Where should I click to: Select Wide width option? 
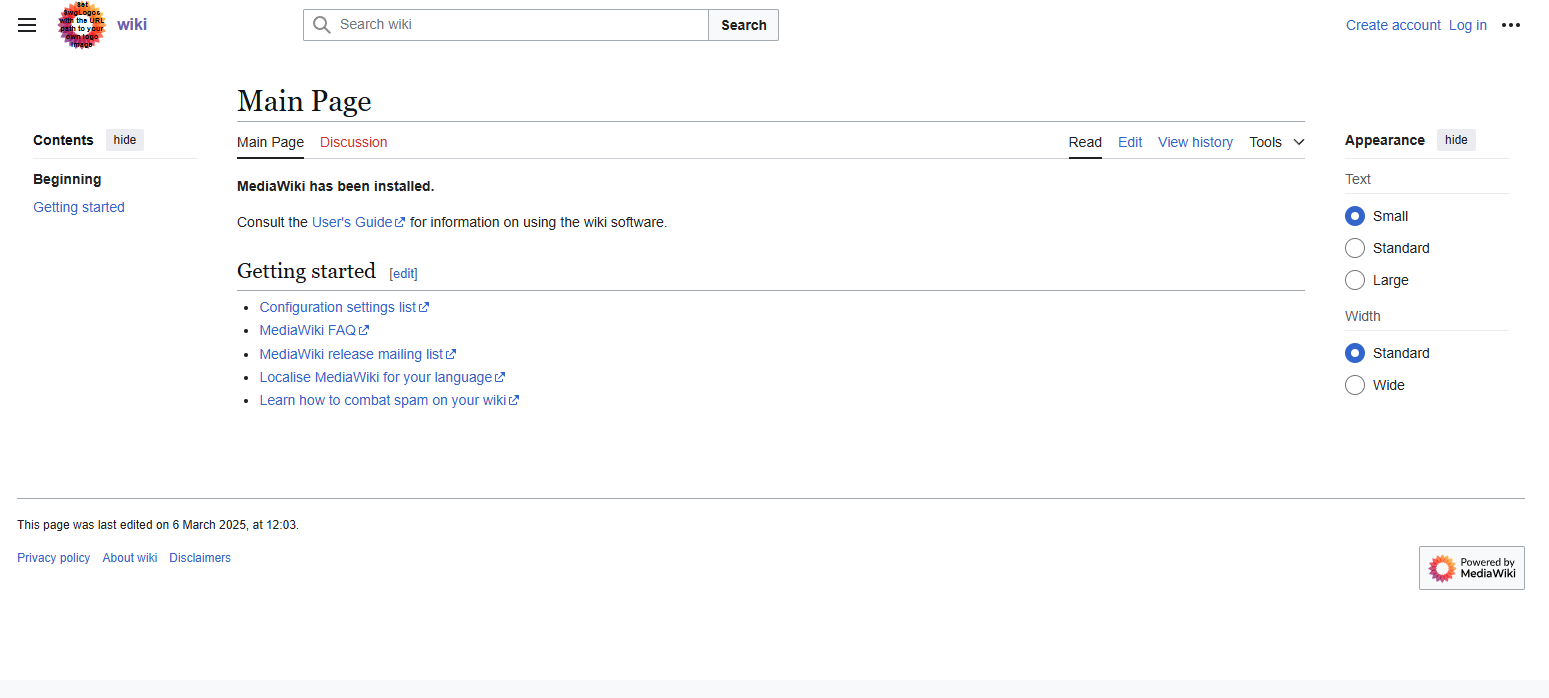coord(1355,385)
